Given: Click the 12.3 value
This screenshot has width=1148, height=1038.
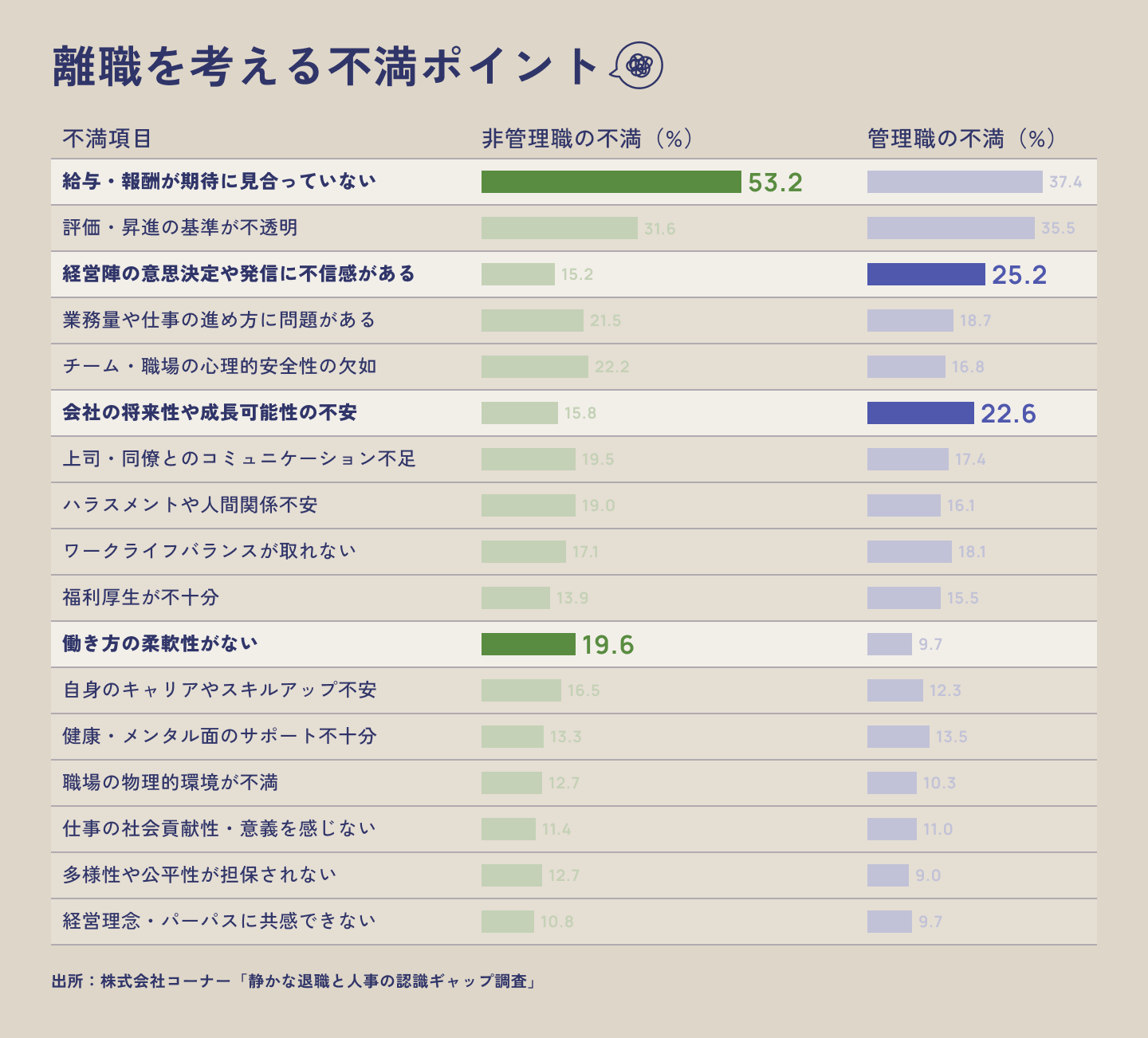Looking at the screenshot, I should click(945, 690).
